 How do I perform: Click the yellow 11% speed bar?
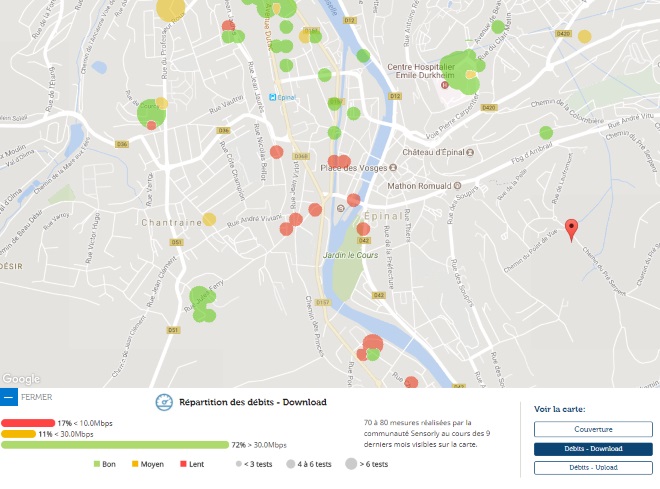[19, 434]
